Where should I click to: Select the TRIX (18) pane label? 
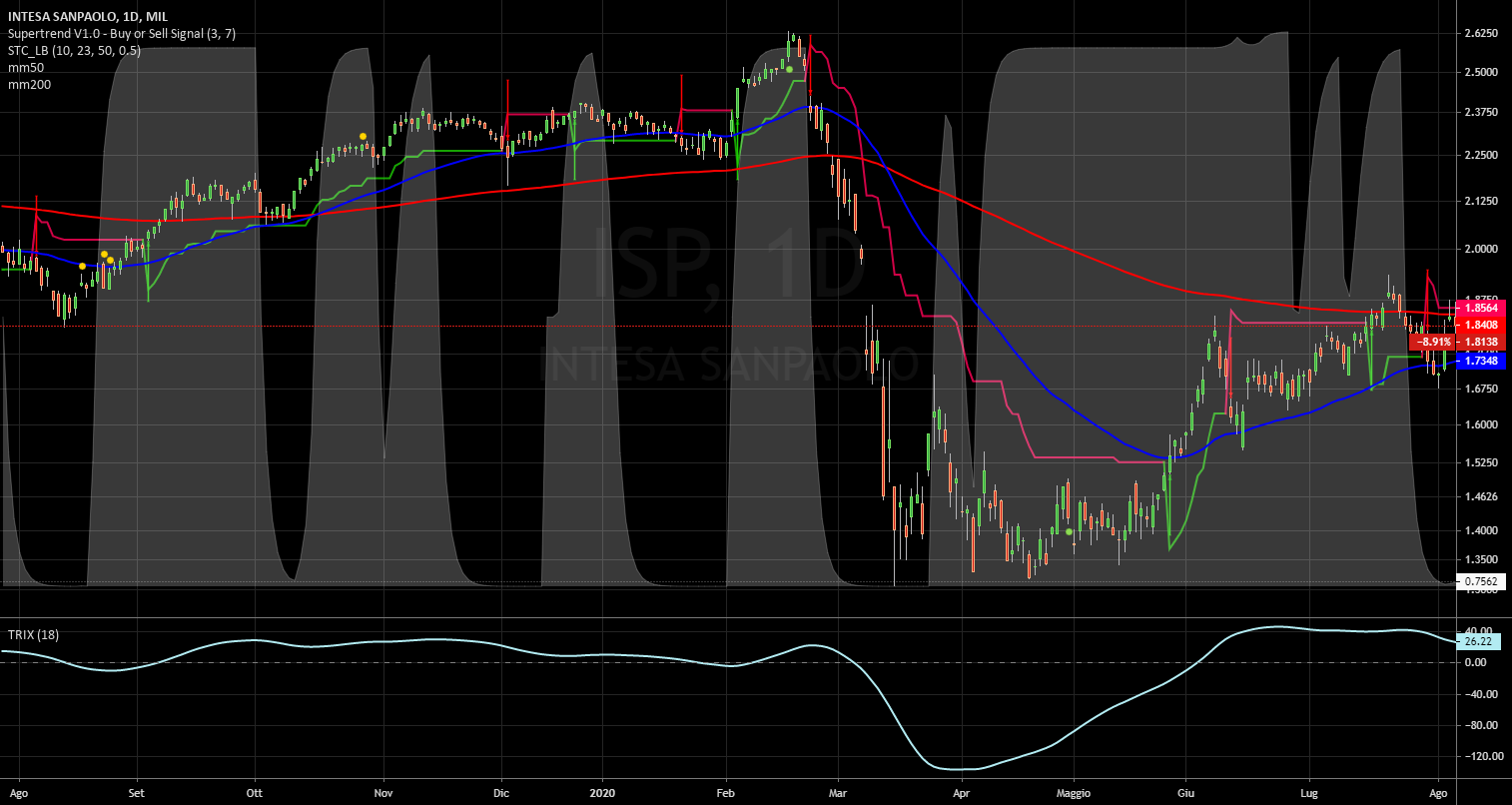click(33, 634)
